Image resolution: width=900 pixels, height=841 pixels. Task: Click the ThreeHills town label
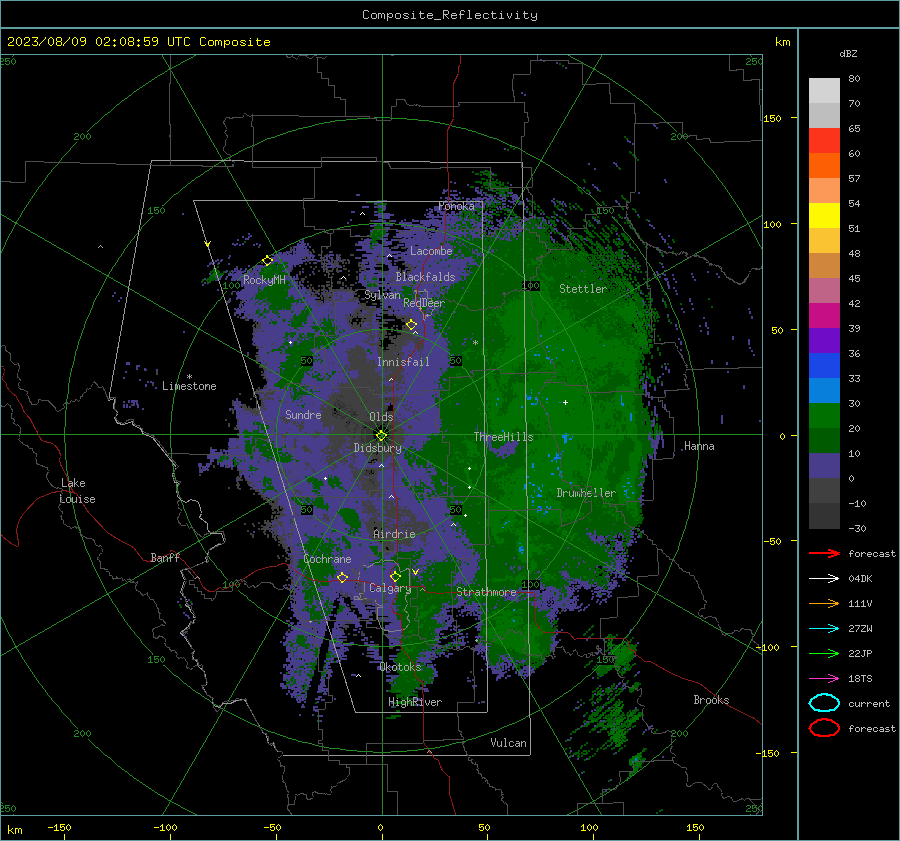[x=503, y=437]
